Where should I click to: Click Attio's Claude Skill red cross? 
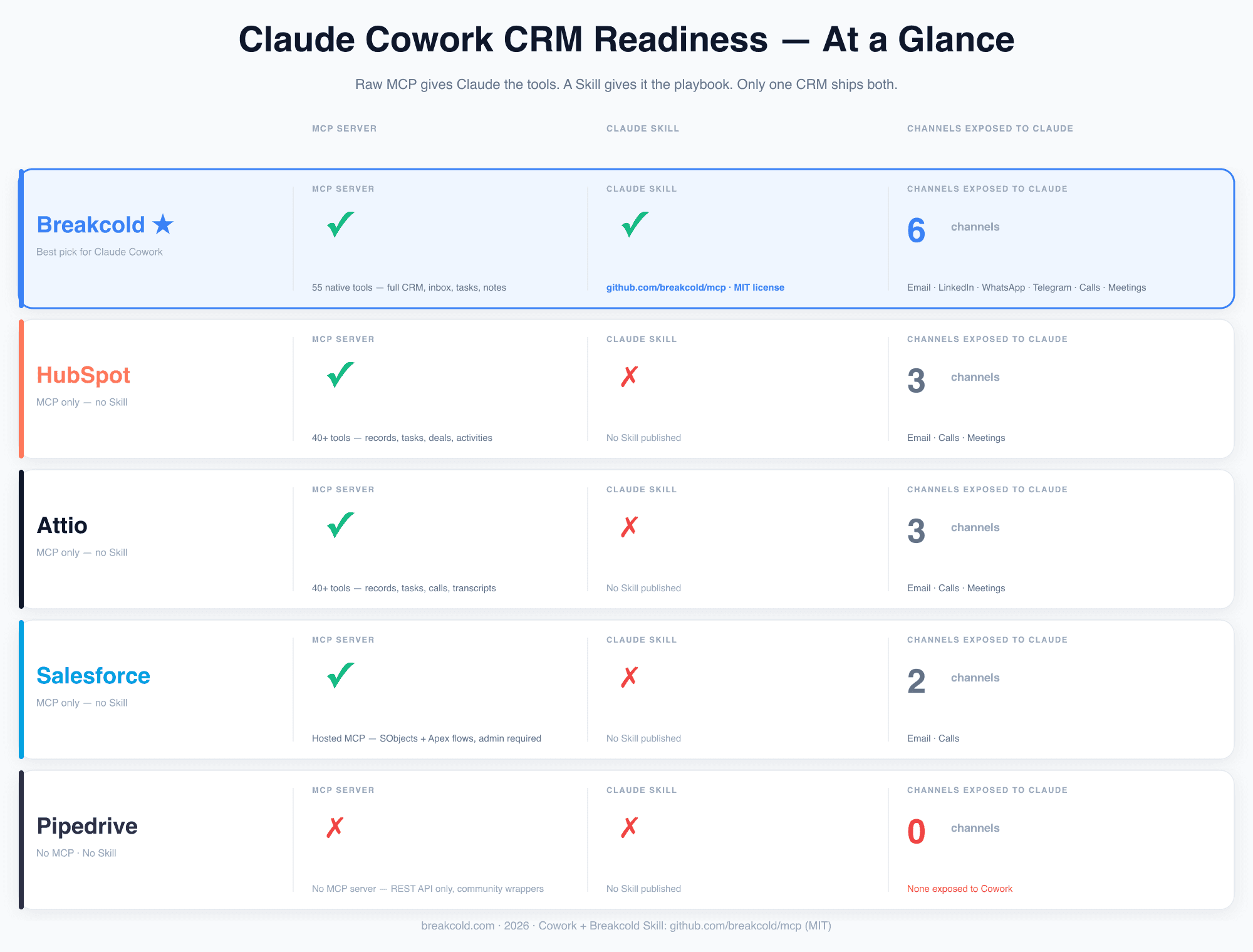tap(629, 527)
